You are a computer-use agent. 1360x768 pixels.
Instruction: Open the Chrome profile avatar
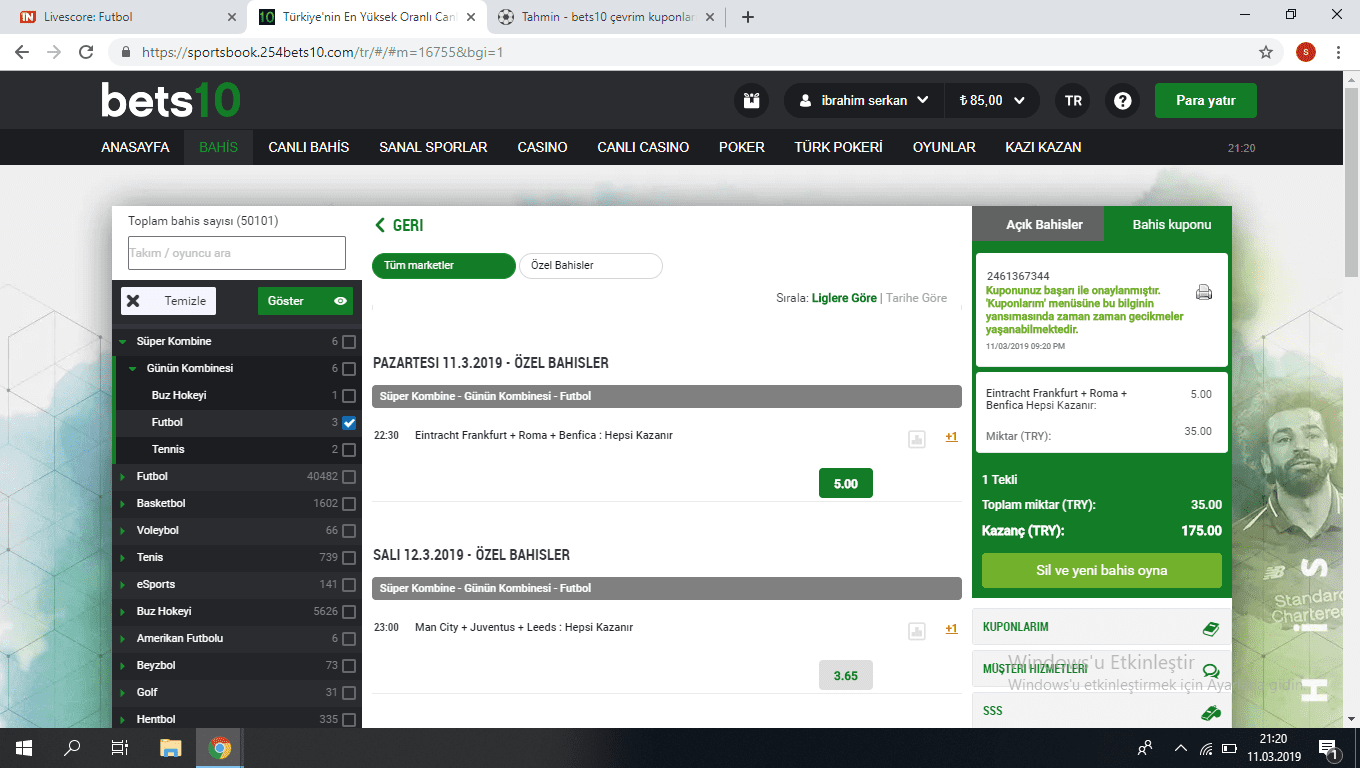pyautogui.click(x=1306, y=52)
